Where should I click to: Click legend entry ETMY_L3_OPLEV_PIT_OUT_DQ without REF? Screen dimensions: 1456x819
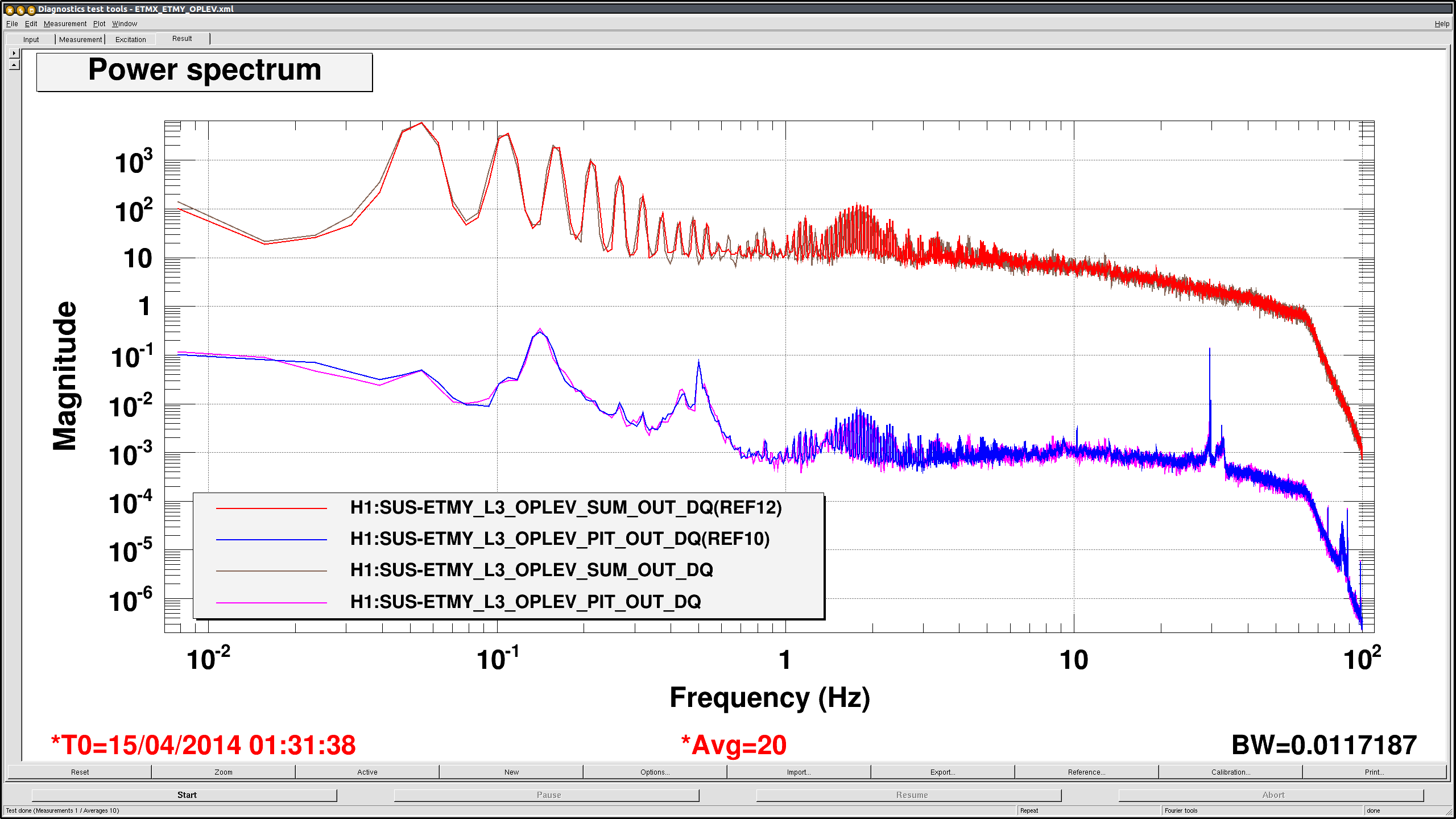click(526, 602)
